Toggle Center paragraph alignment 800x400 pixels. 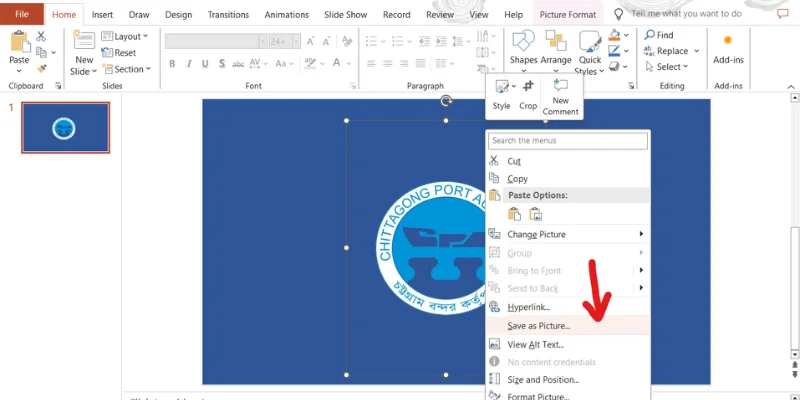coord(388,64)
